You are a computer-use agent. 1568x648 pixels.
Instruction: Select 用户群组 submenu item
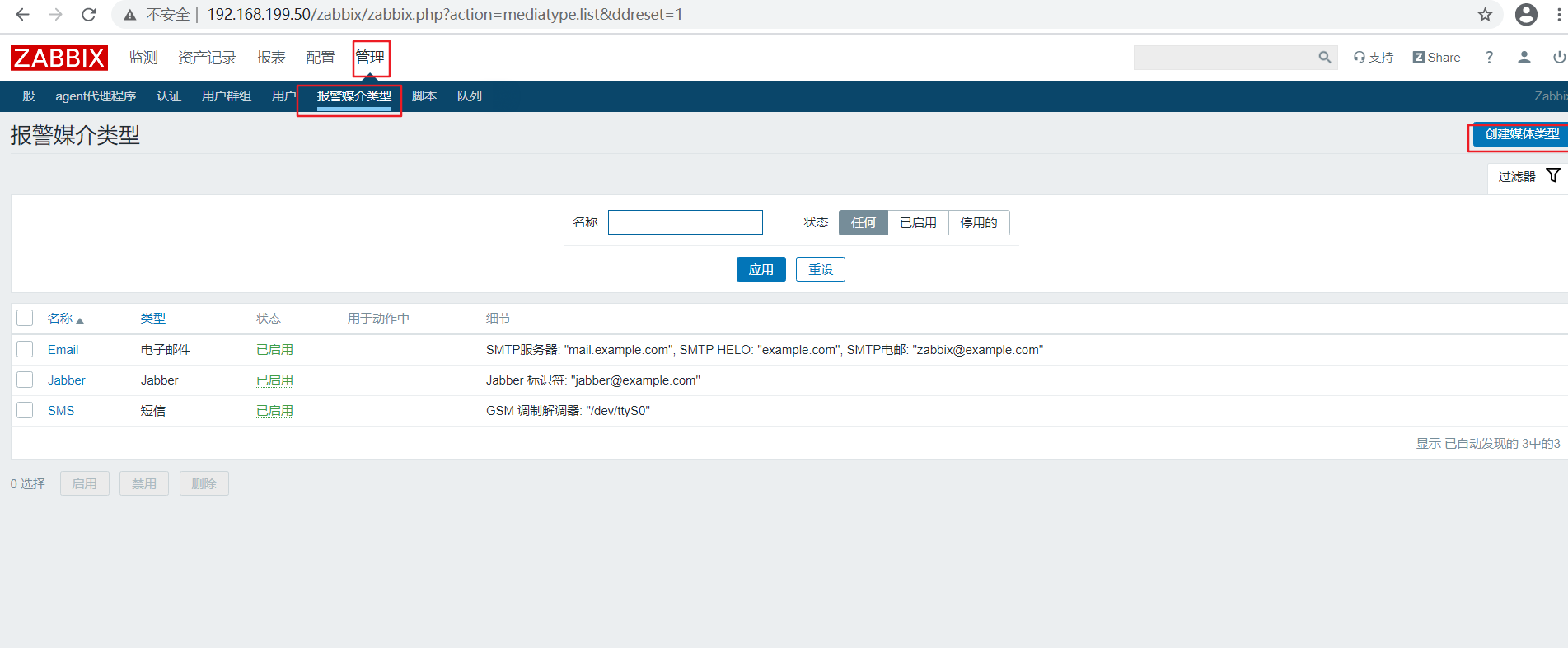[227, 96]
